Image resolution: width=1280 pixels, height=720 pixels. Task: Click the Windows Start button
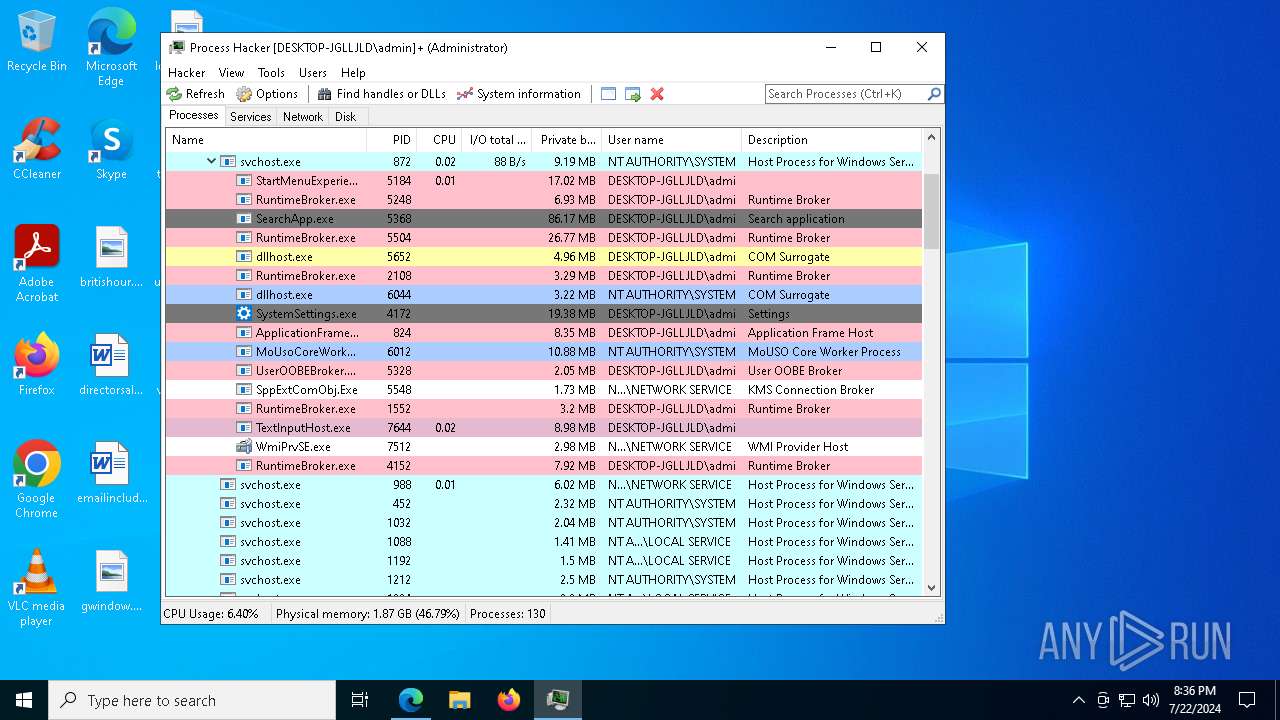[24, 700]
